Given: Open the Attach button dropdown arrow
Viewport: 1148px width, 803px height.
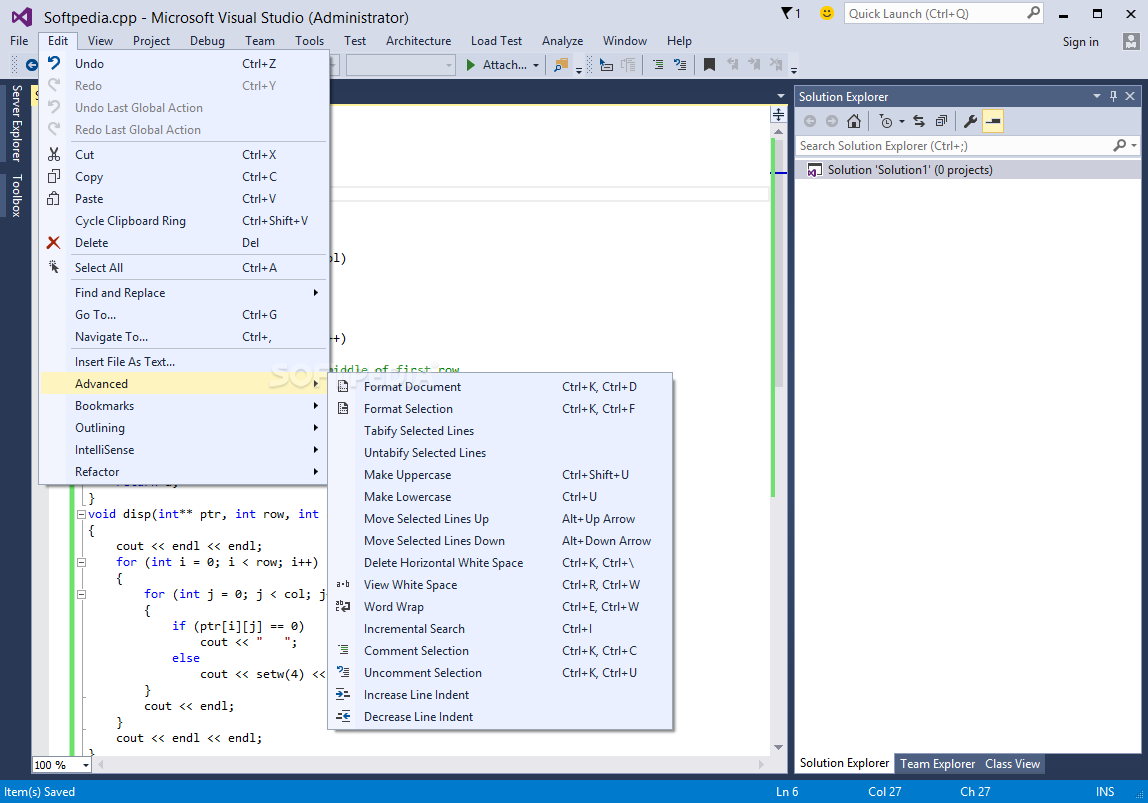Looking at the screenshot, I should [536, 65].
